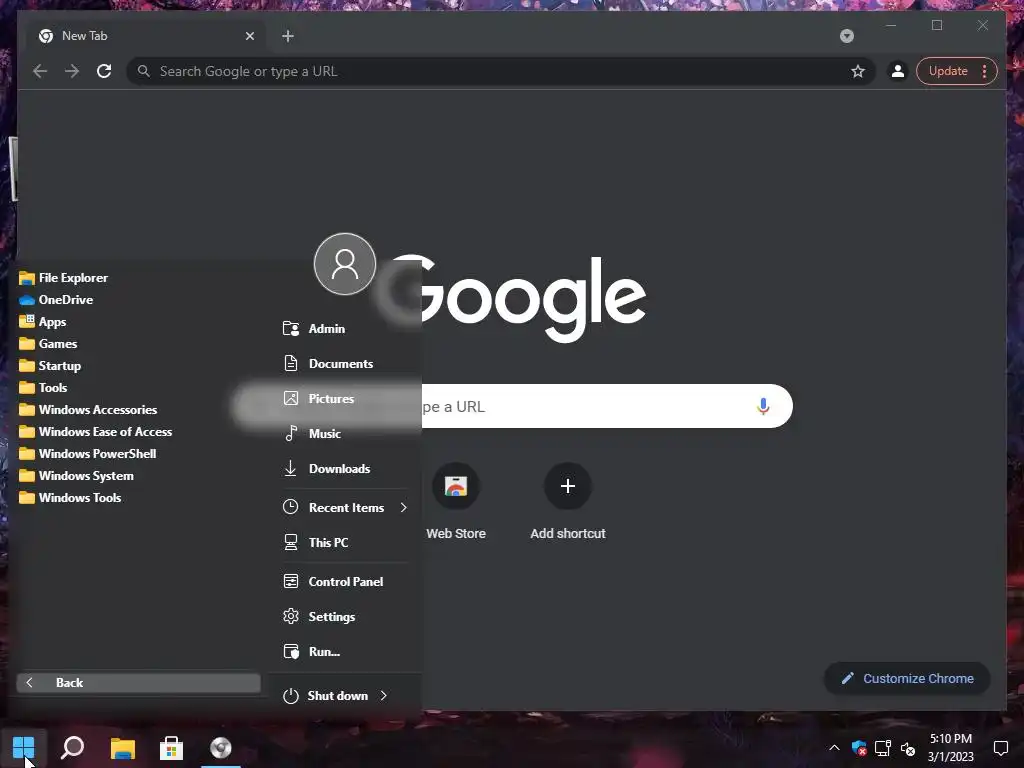Open File Explorer from the taskbar
This screenshot has height=768, width=1024.
pyautogui.click(x=122, y=748)
